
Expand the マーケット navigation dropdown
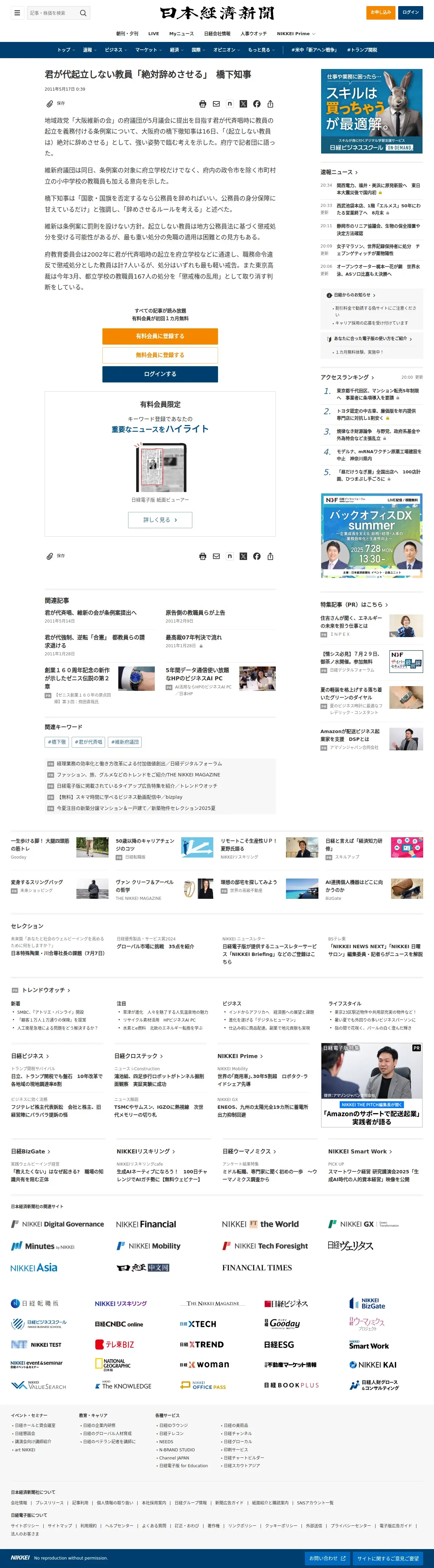tap(148, 50)
